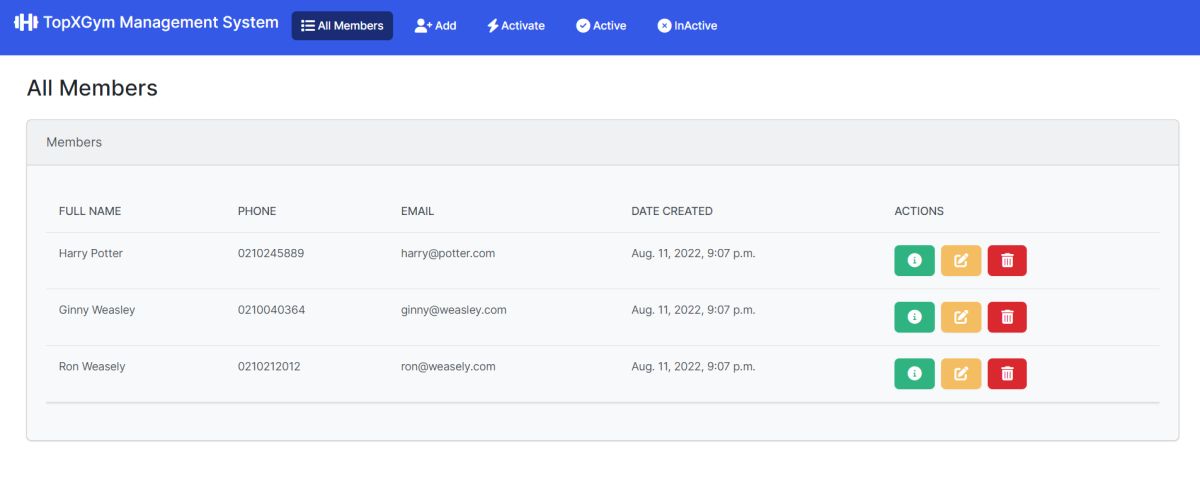
Task: Click phone number 0210040364
Action: pos(272,310)
